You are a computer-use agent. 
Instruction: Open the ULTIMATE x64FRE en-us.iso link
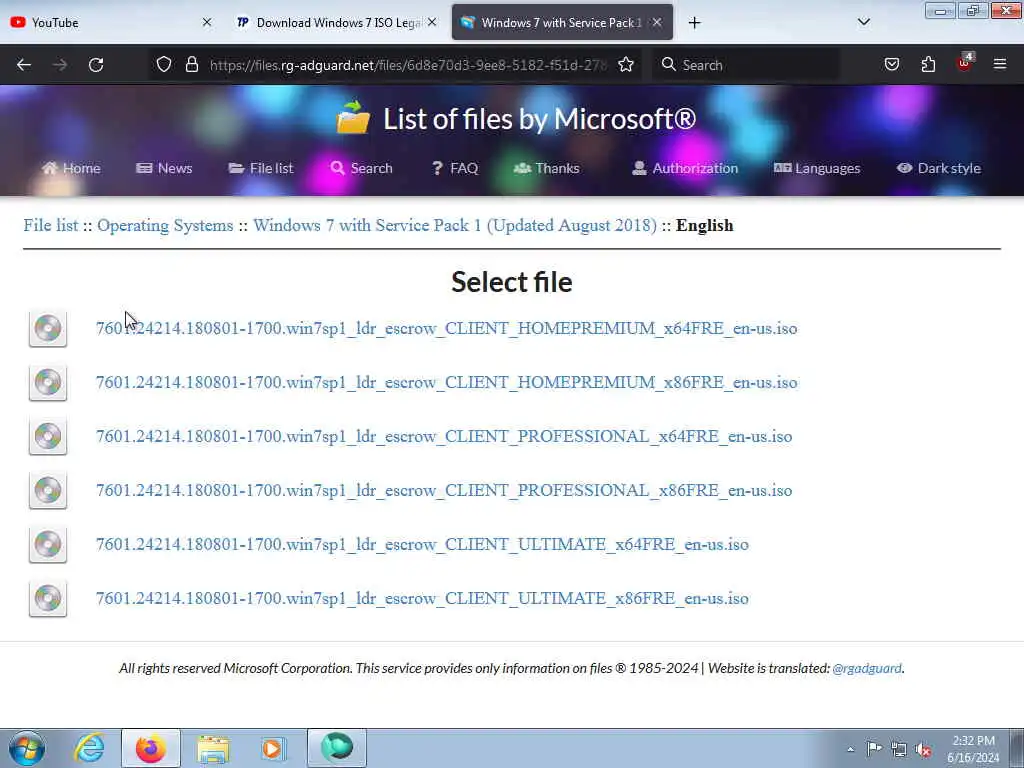[422, 545]
